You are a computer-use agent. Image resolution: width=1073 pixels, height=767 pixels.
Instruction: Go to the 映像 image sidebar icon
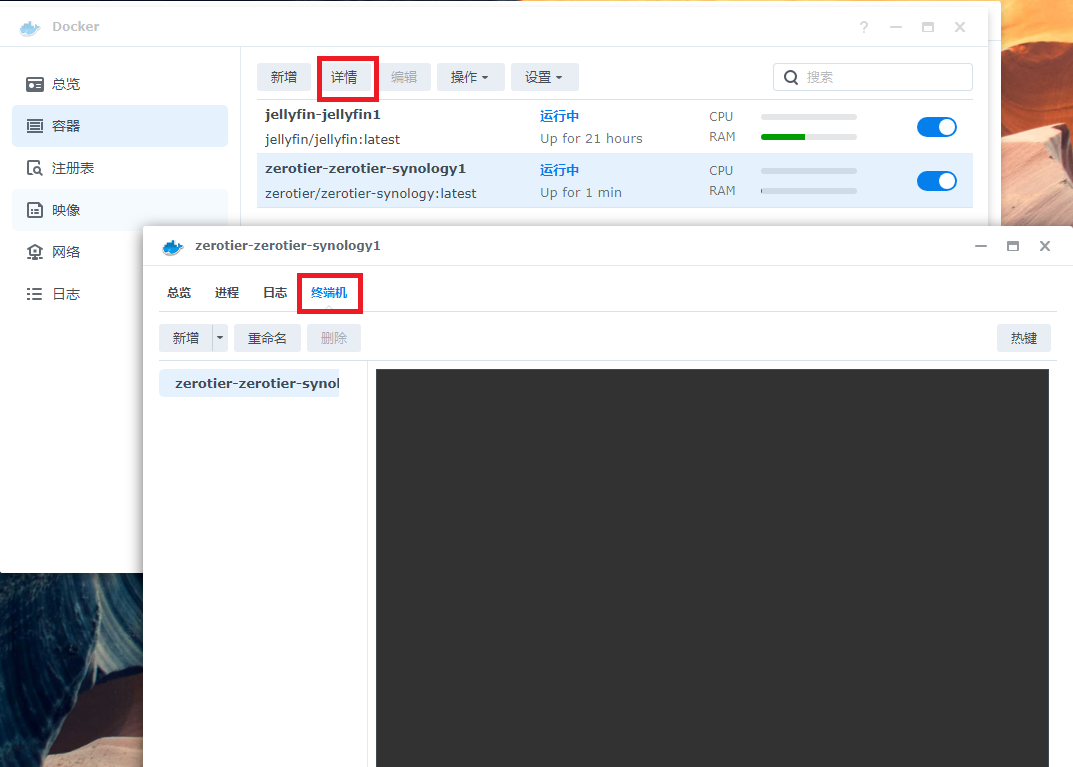tap(35, 210)
